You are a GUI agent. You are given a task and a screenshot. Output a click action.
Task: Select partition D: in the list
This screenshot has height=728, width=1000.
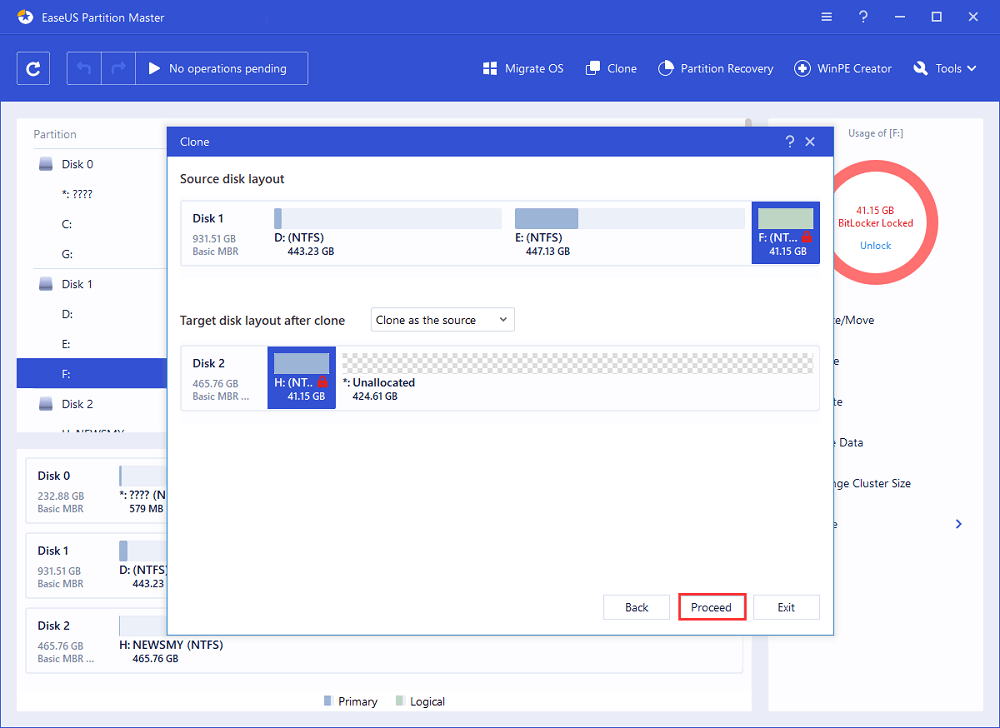tap(92, 314)
